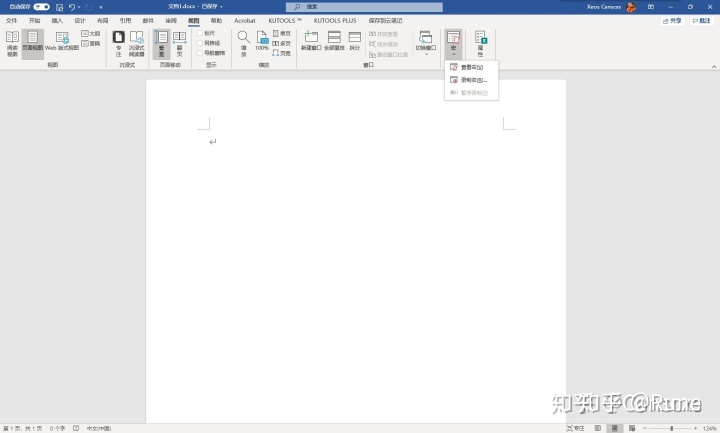The height and width of the screenshot is (433, 720).
Task: Click the Save icon in title bar
Action: coord(60,7)
